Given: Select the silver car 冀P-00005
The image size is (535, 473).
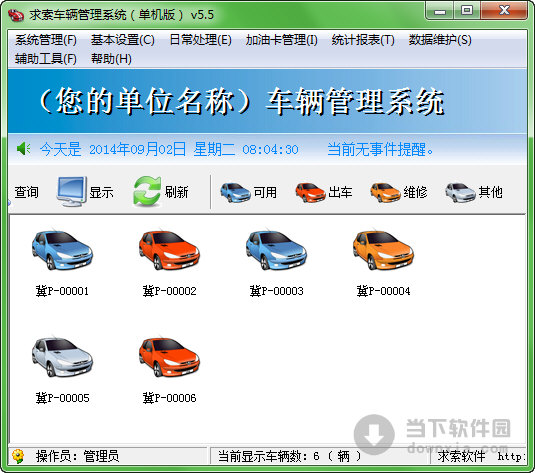Looking at the screenshot, I should [x=62, y=357].
